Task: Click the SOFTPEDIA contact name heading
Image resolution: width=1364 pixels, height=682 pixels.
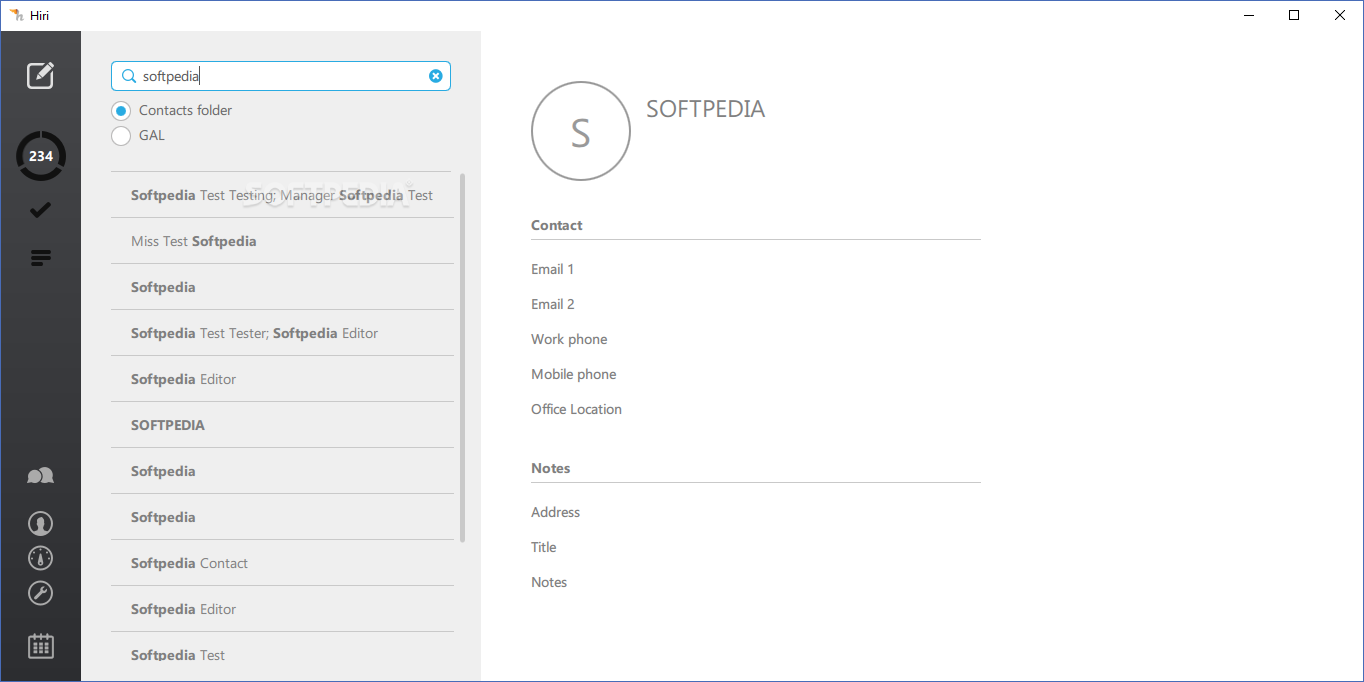Action: [706, 109]
